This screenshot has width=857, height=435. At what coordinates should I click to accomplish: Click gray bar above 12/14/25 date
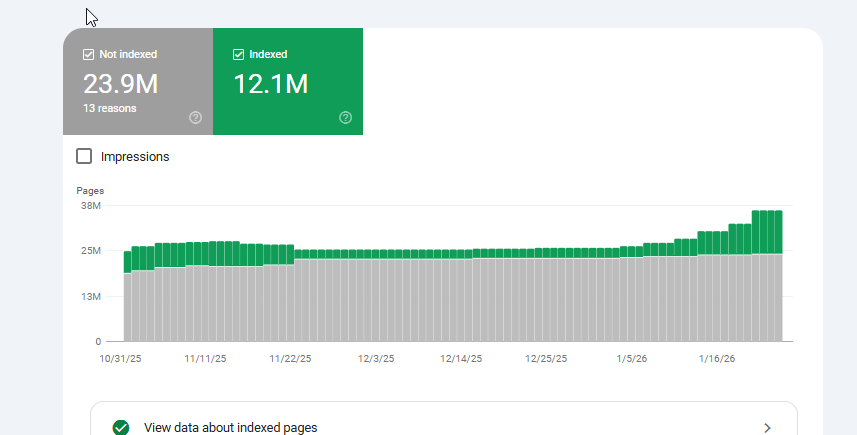[x=462, y=300]
